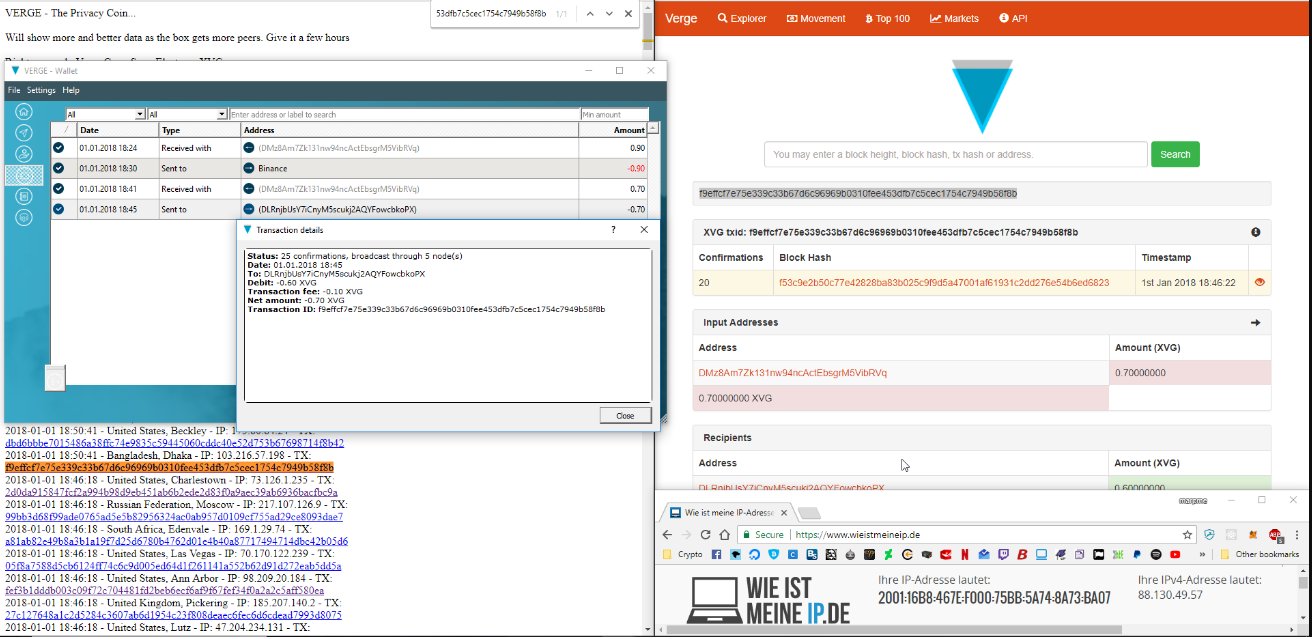Close the Transaction details dialog via Close button
This screenshot has height=639, width=1312.
(x=625, y=415)
